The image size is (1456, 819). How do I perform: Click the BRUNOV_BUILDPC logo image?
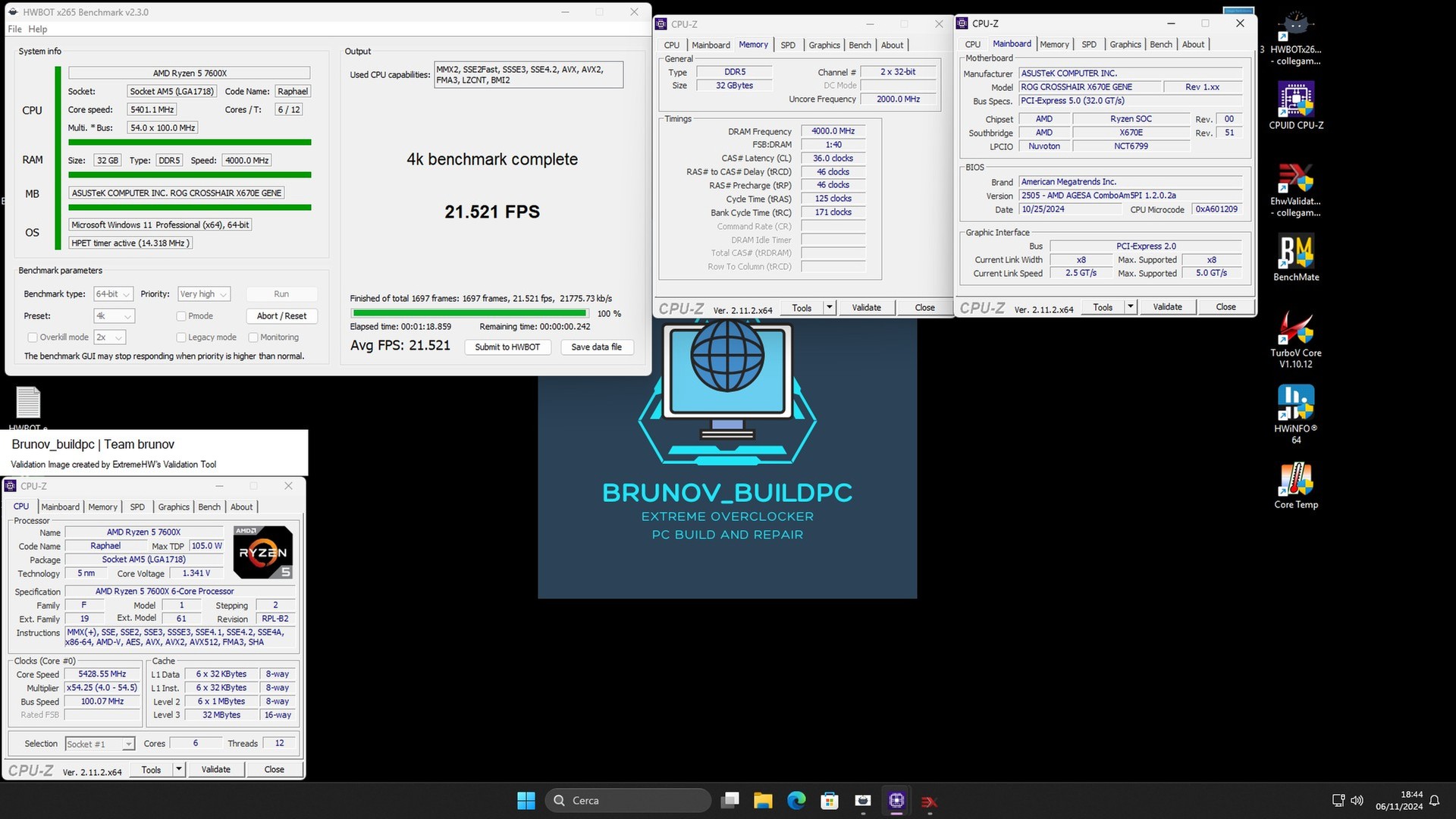pyautogui.click(x=727, y=459)
